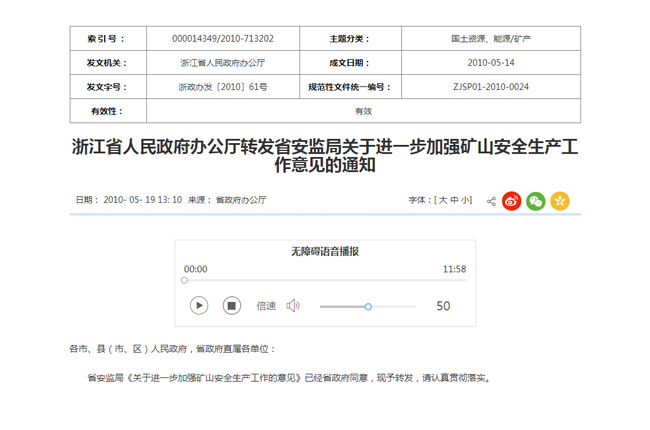Image resolution: width=650 pixels, height=430 pixels.
Task: Click the source 省政府办公厅 text
Action: [241, 201]
